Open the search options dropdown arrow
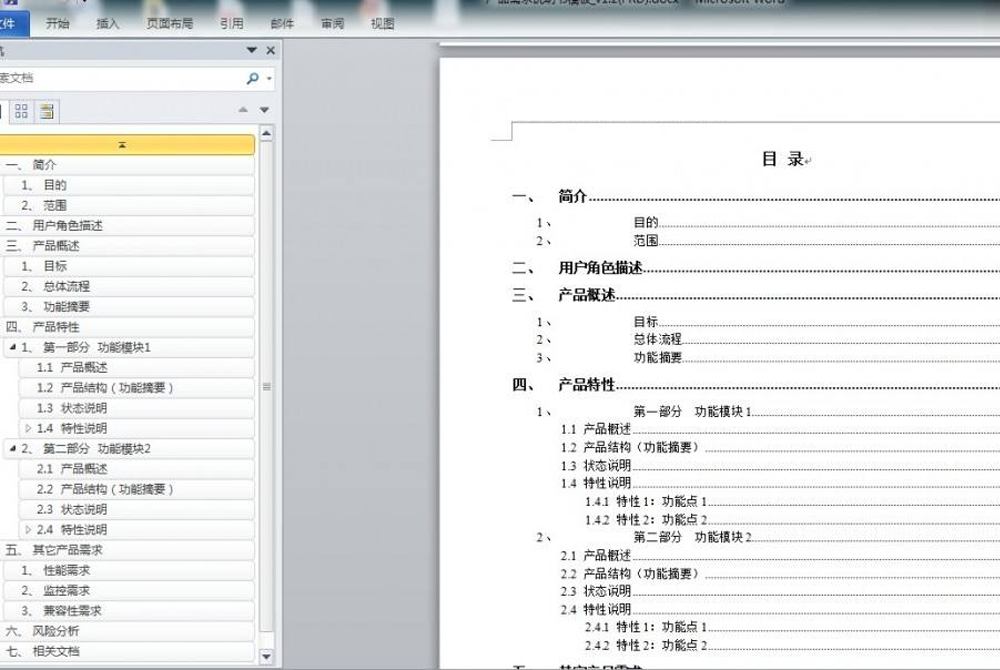 (x=270, y=78)
